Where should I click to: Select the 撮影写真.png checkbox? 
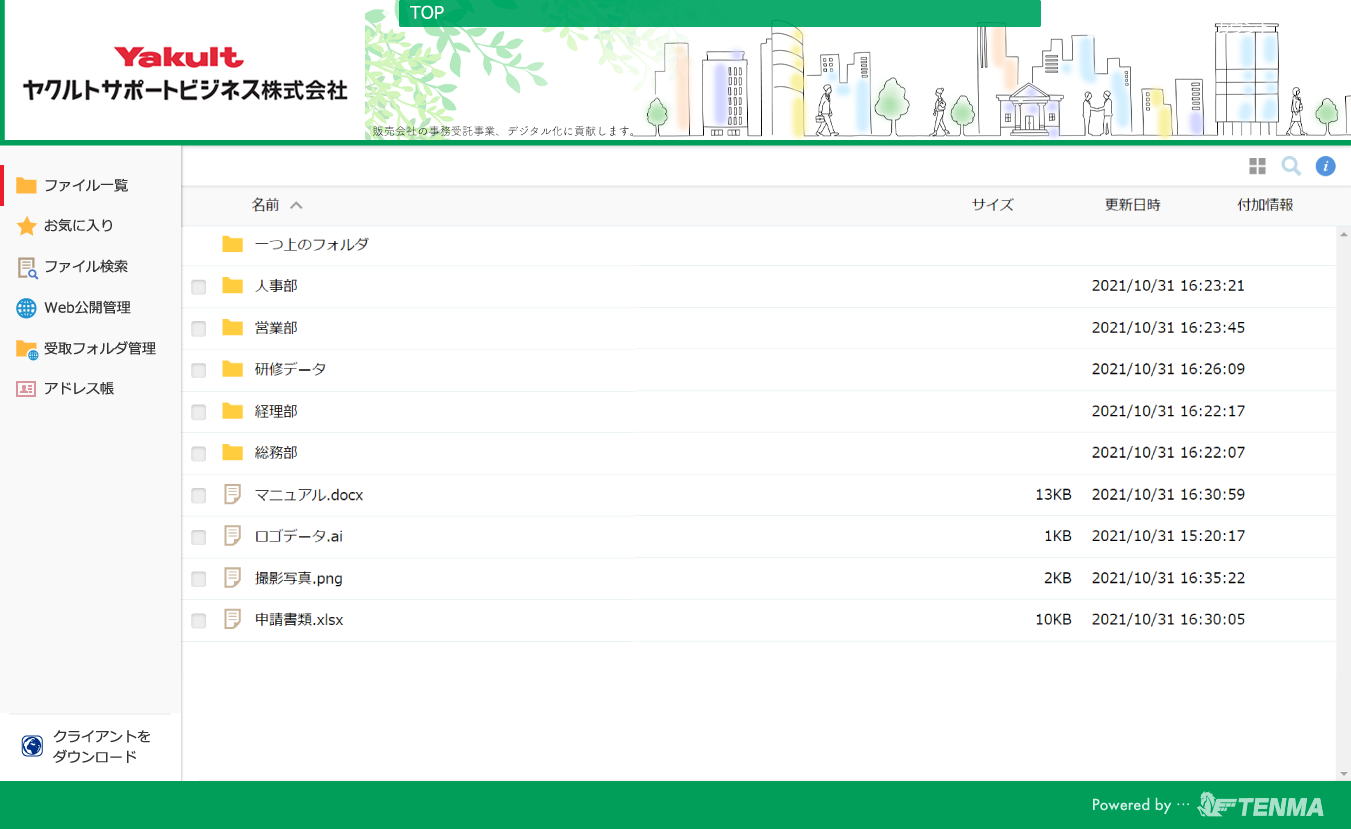(199, 579)
